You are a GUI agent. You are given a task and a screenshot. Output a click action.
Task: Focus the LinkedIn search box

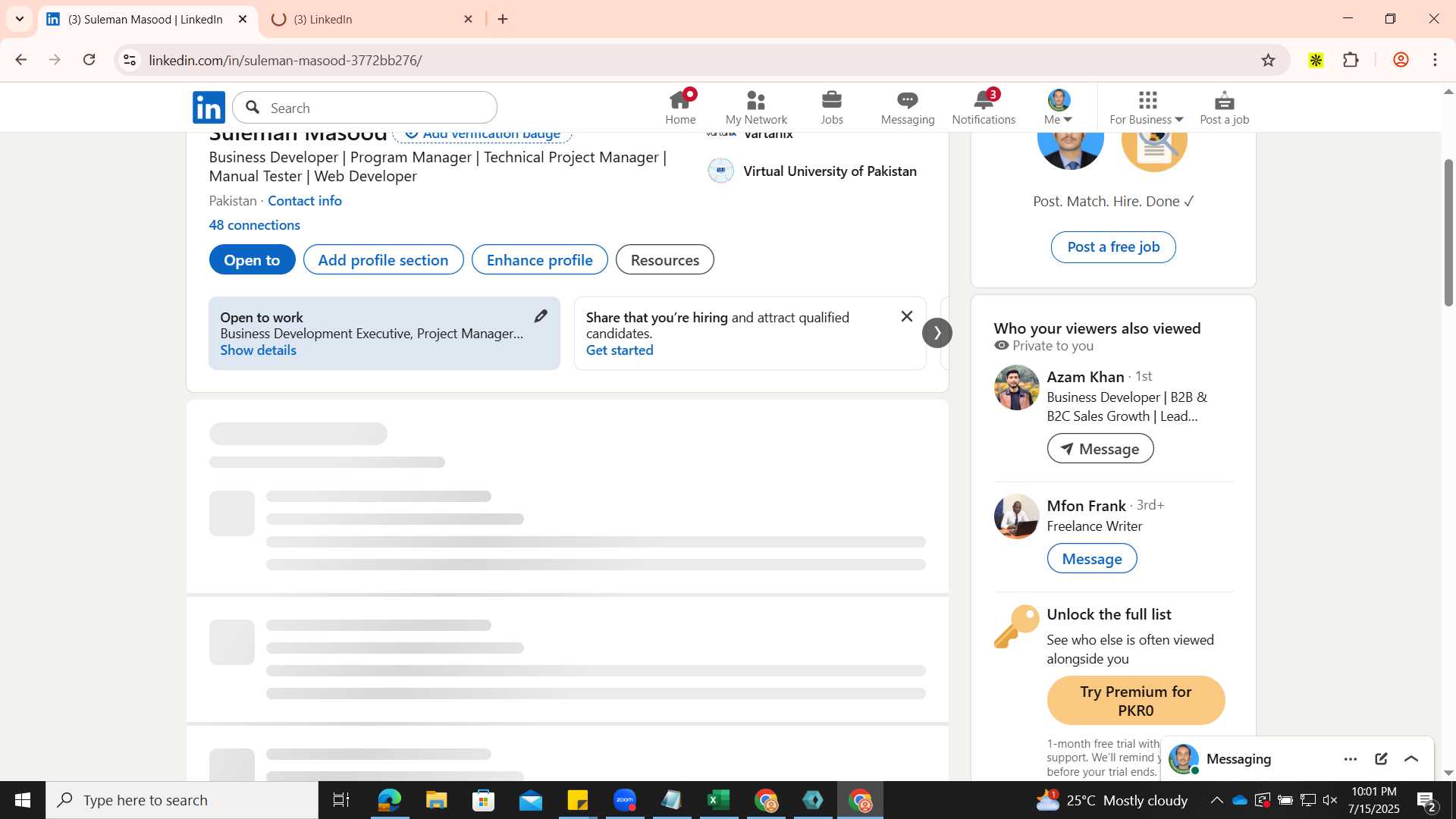click(x=365, y=108)
